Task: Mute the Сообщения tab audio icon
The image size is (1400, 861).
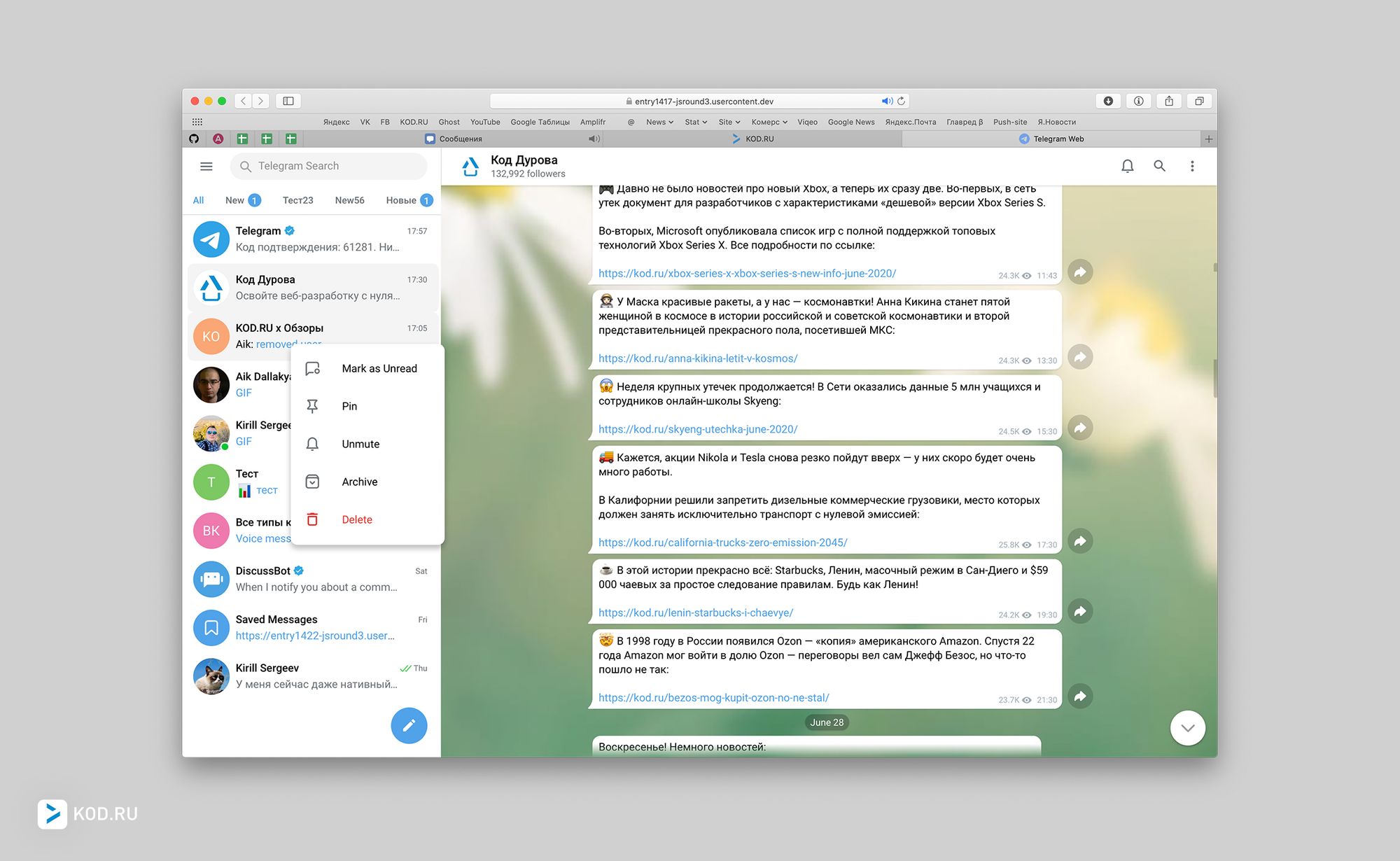Action: coord(594,139)
